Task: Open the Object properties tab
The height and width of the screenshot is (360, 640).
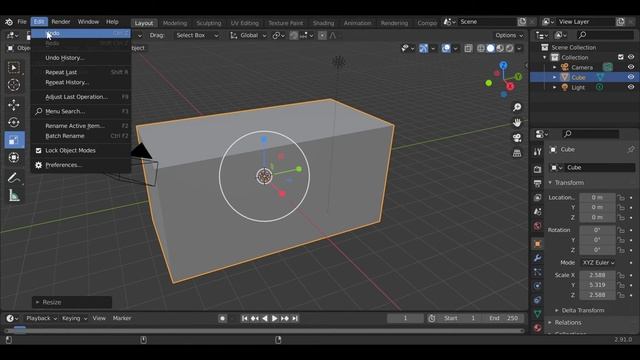Action: [538, 244]
